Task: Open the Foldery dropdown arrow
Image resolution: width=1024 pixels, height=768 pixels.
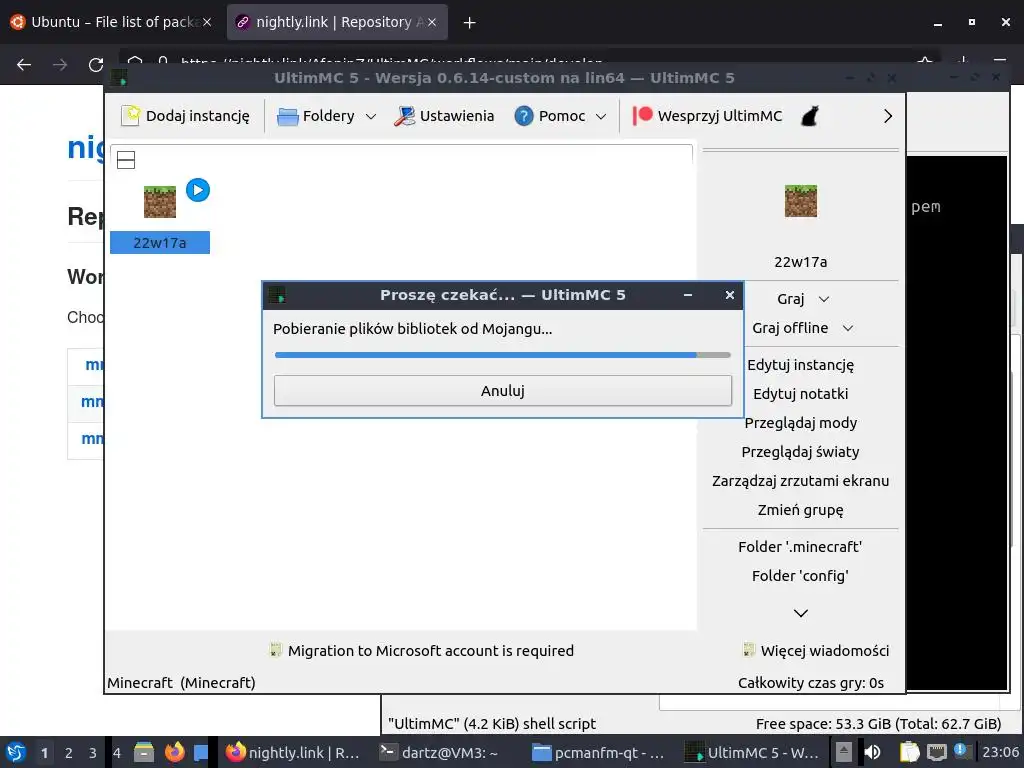Action: (x=371, y=116)
